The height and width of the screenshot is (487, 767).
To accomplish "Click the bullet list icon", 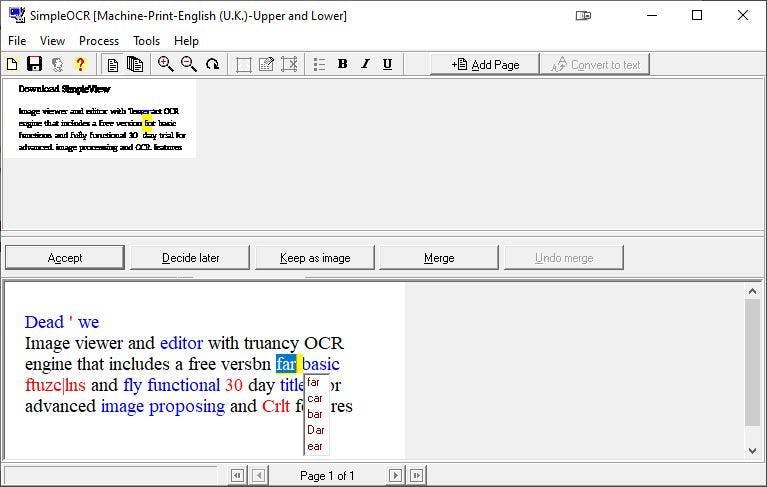I will pos(319,64).
